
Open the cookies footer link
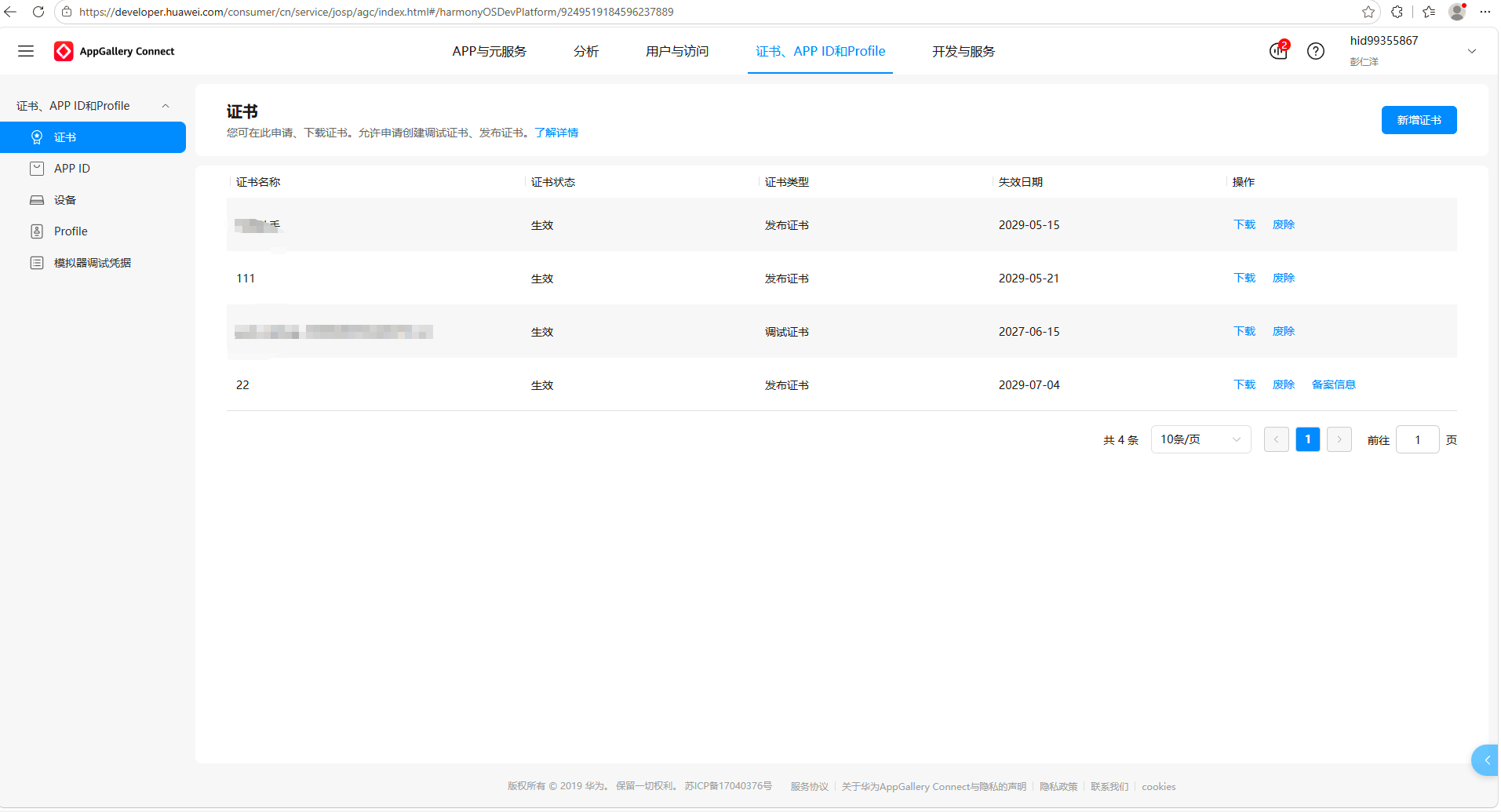1159,786
